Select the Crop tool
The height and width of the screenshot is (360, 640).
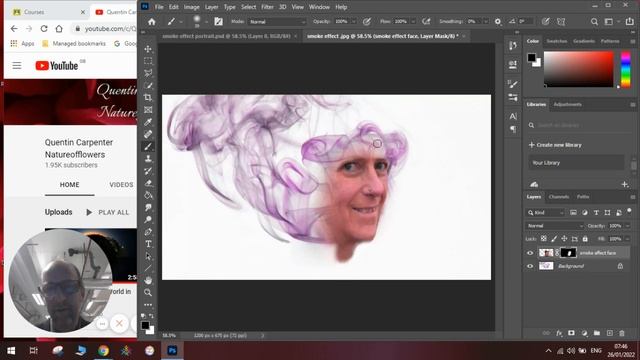[x=148, y=98]
